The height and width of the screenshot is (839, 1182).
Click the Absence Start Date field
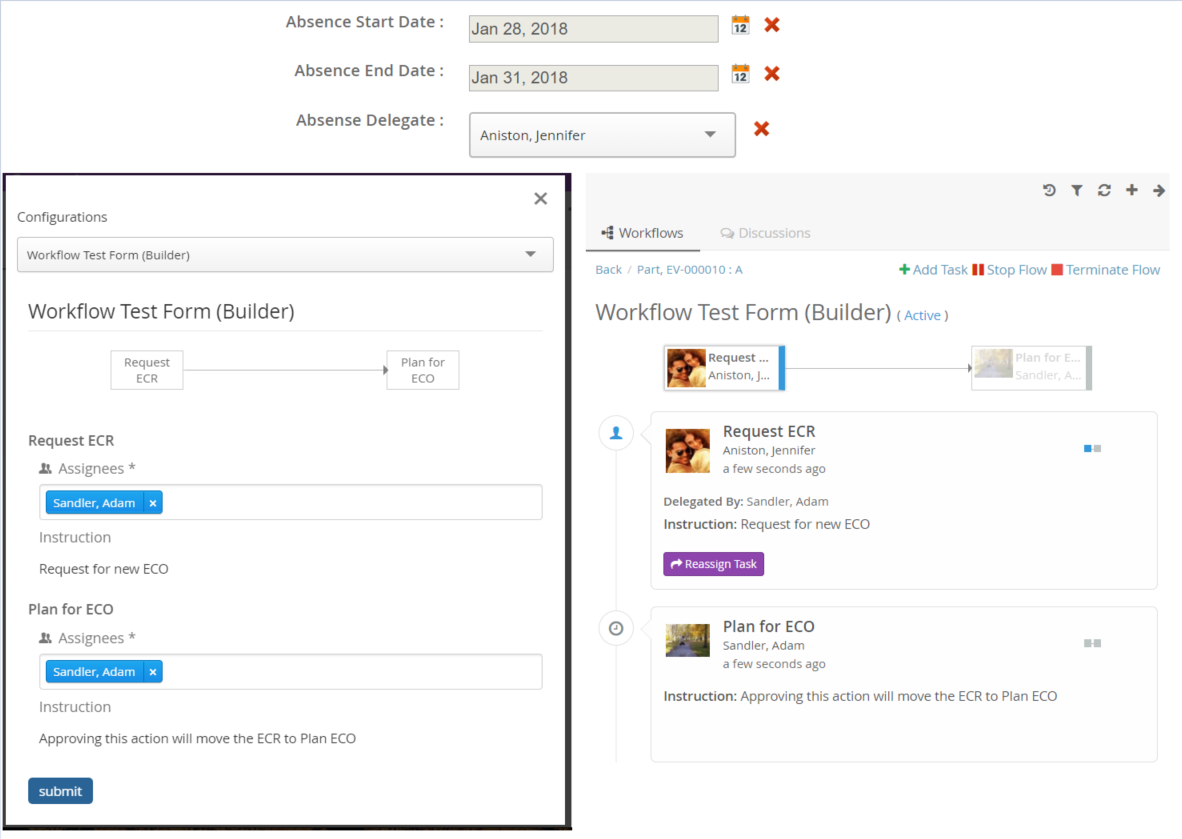[593, 29]
